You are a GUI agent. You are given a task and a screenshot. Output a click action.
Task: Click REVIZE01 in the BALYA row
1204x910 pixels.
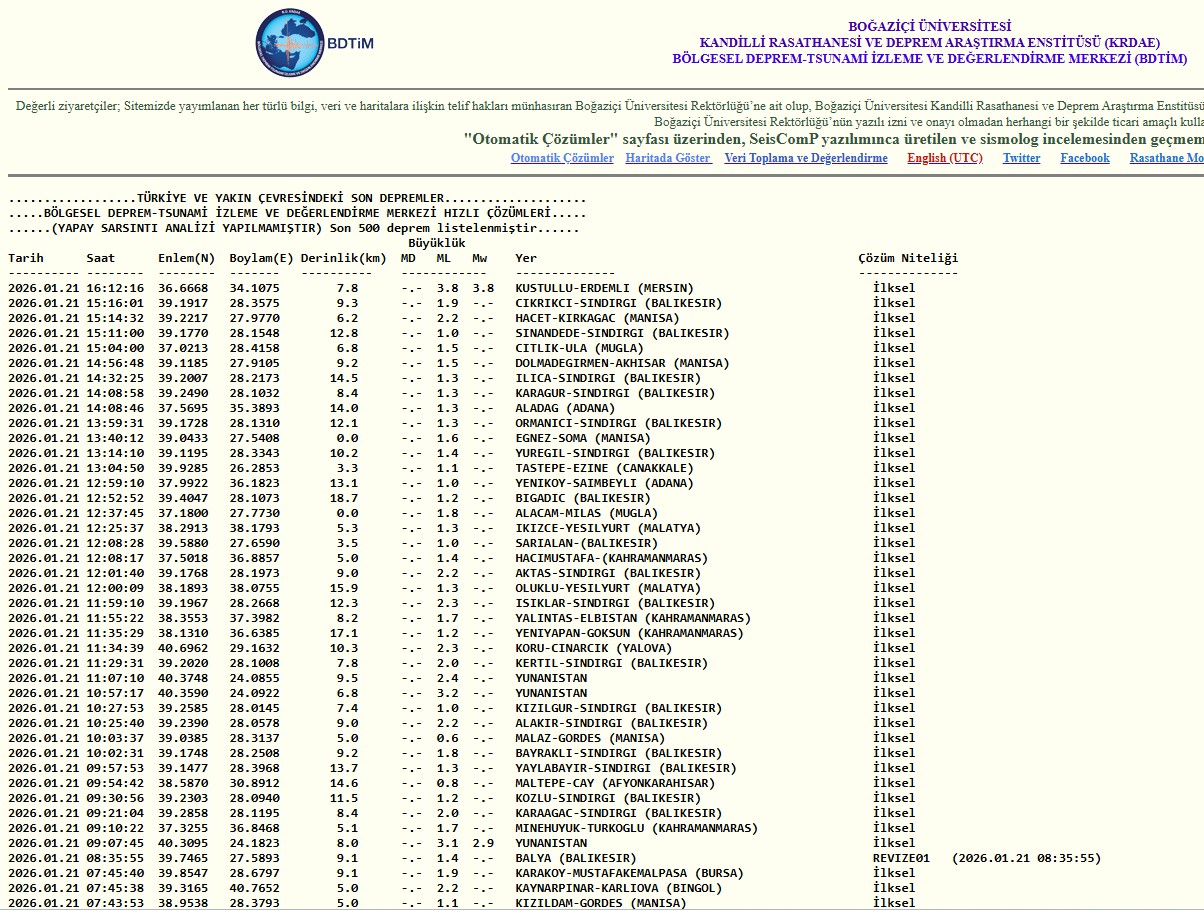pos(901,858)
